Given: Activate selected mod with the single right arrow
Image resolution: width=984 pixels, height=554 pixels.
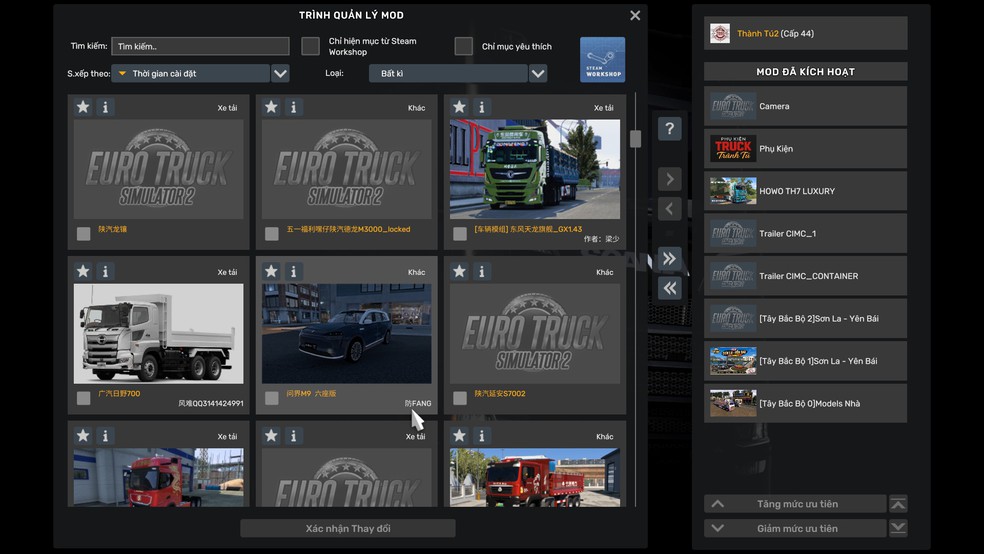Looking at the screenshot, I should 670,179.
